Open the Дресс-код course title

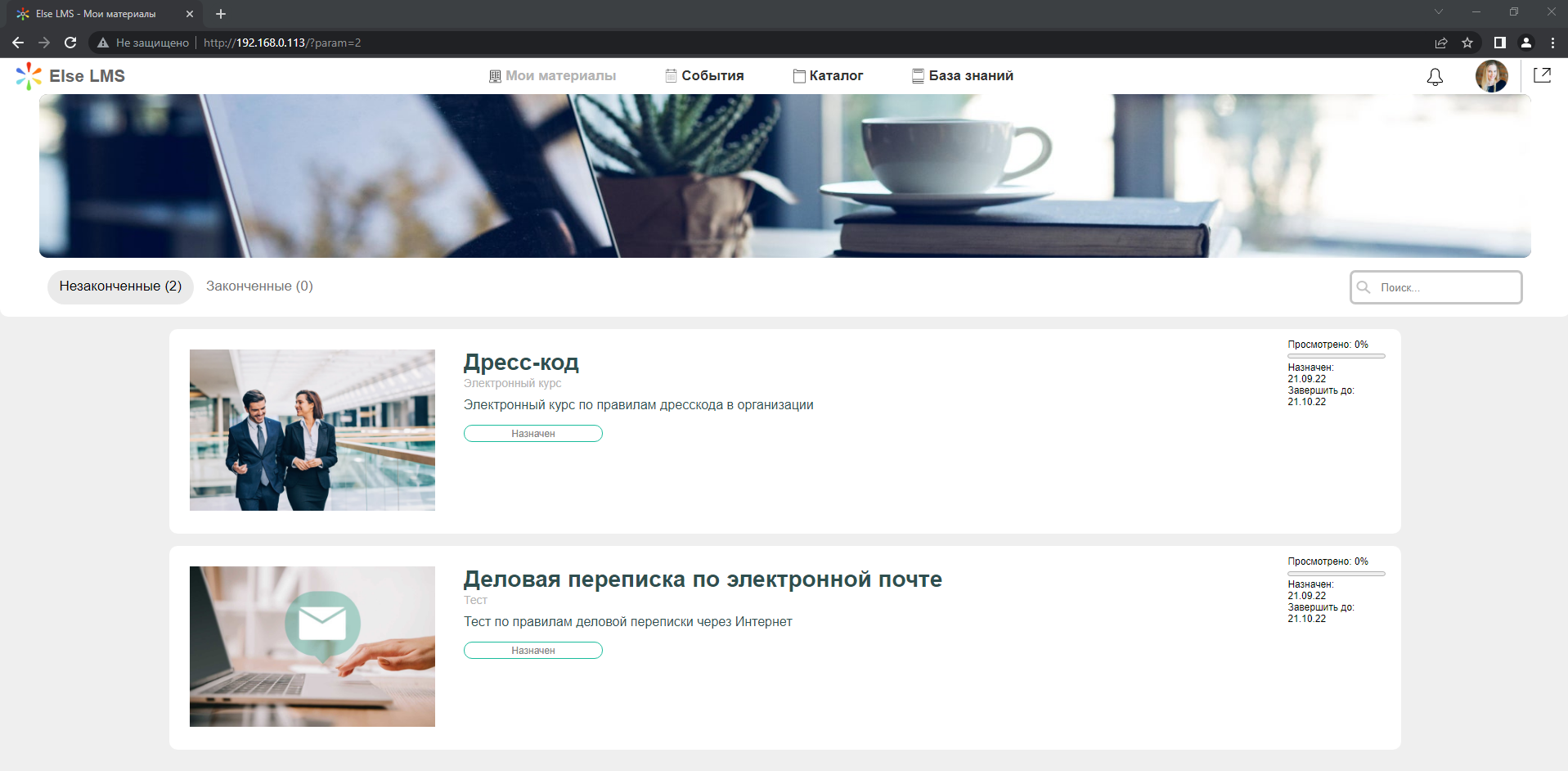521,362
